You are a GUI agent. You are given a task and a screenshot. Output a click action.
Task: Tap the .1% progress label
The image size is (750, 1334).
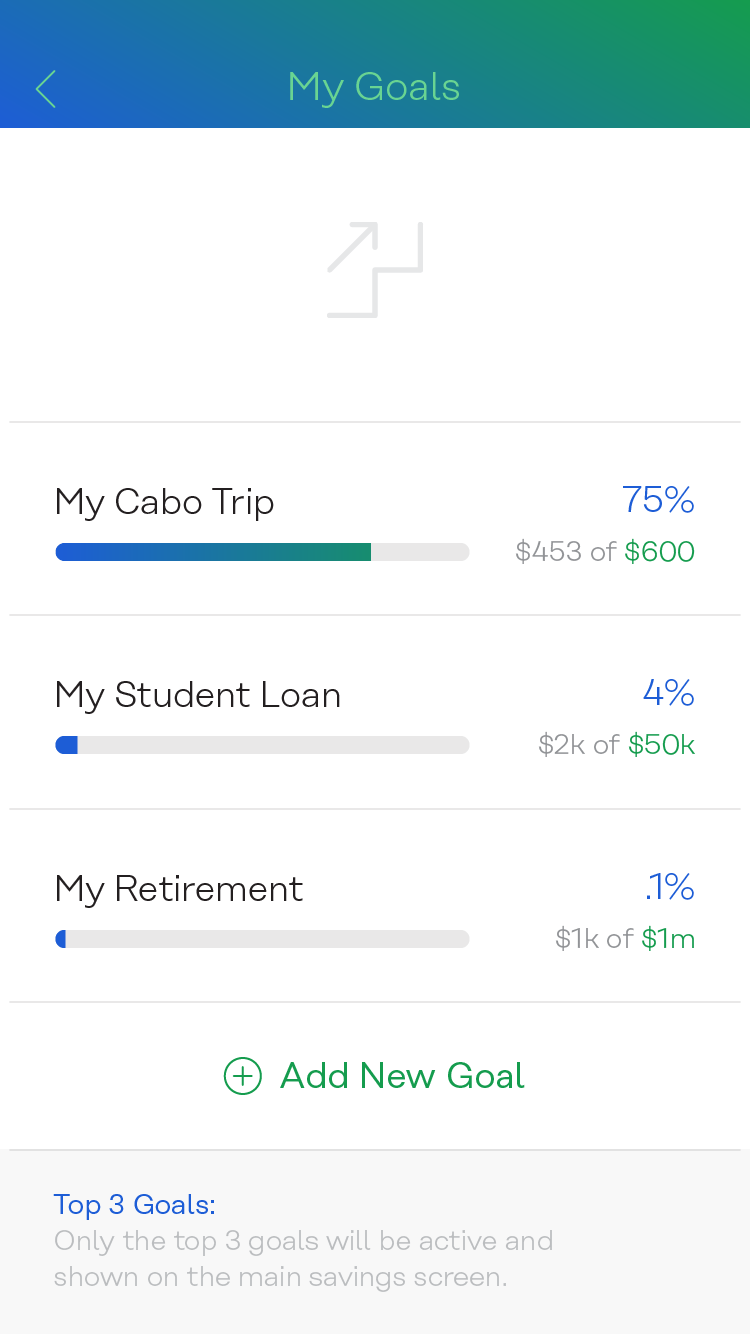669,886
